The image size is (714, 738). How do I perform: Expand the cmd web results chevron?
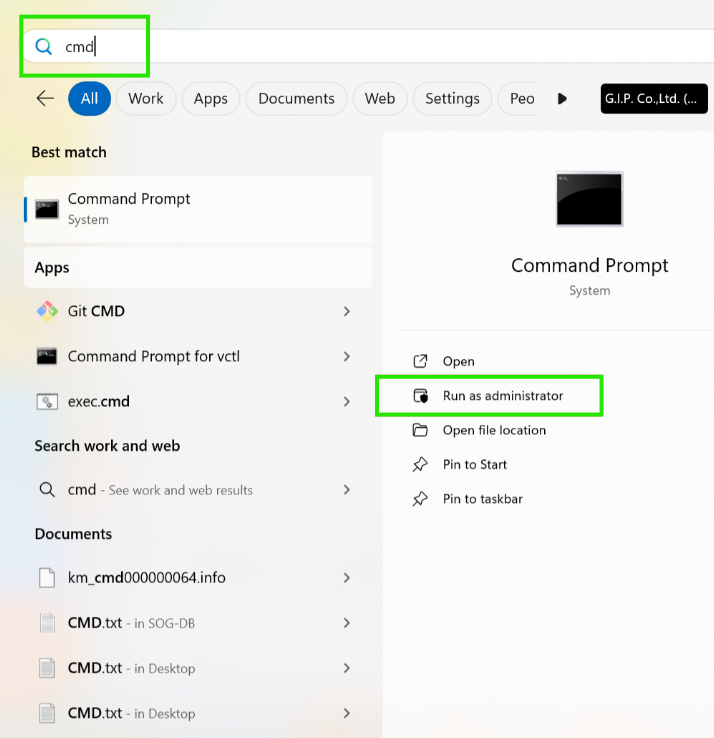[347, 490]
